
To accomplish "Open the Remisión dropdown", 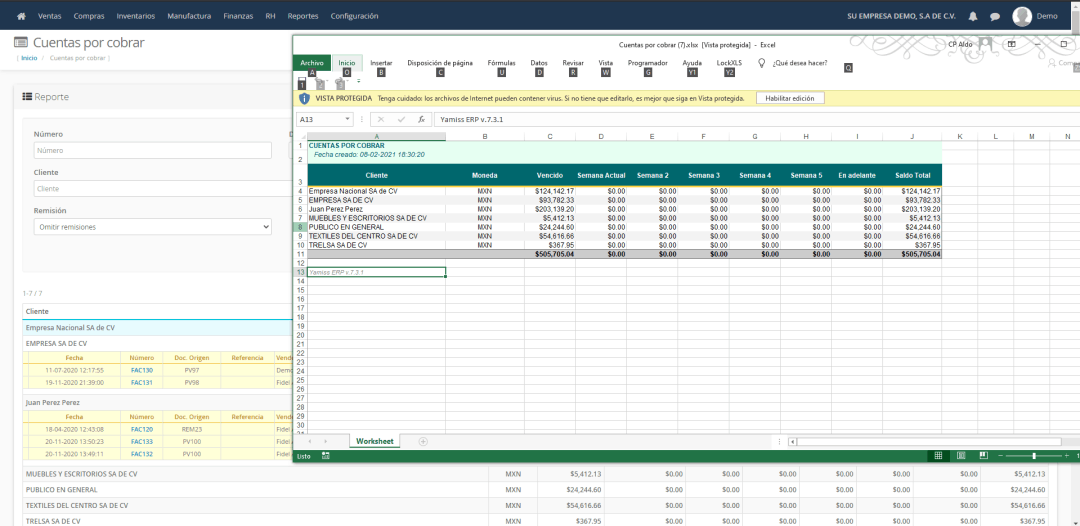I will [152, 227].
